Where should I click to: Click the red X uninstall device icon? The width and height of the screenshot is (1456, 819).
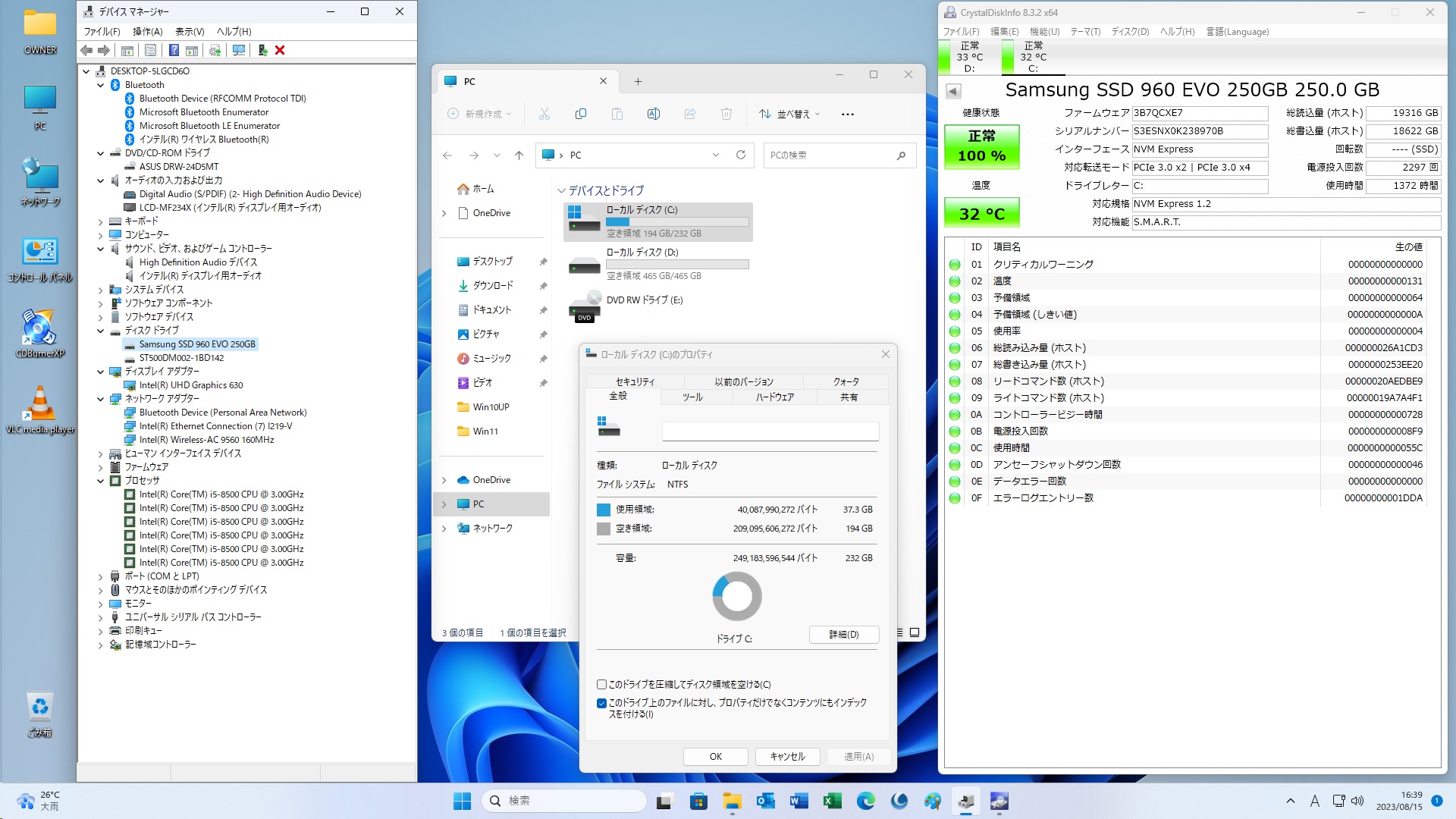(280, 50)
